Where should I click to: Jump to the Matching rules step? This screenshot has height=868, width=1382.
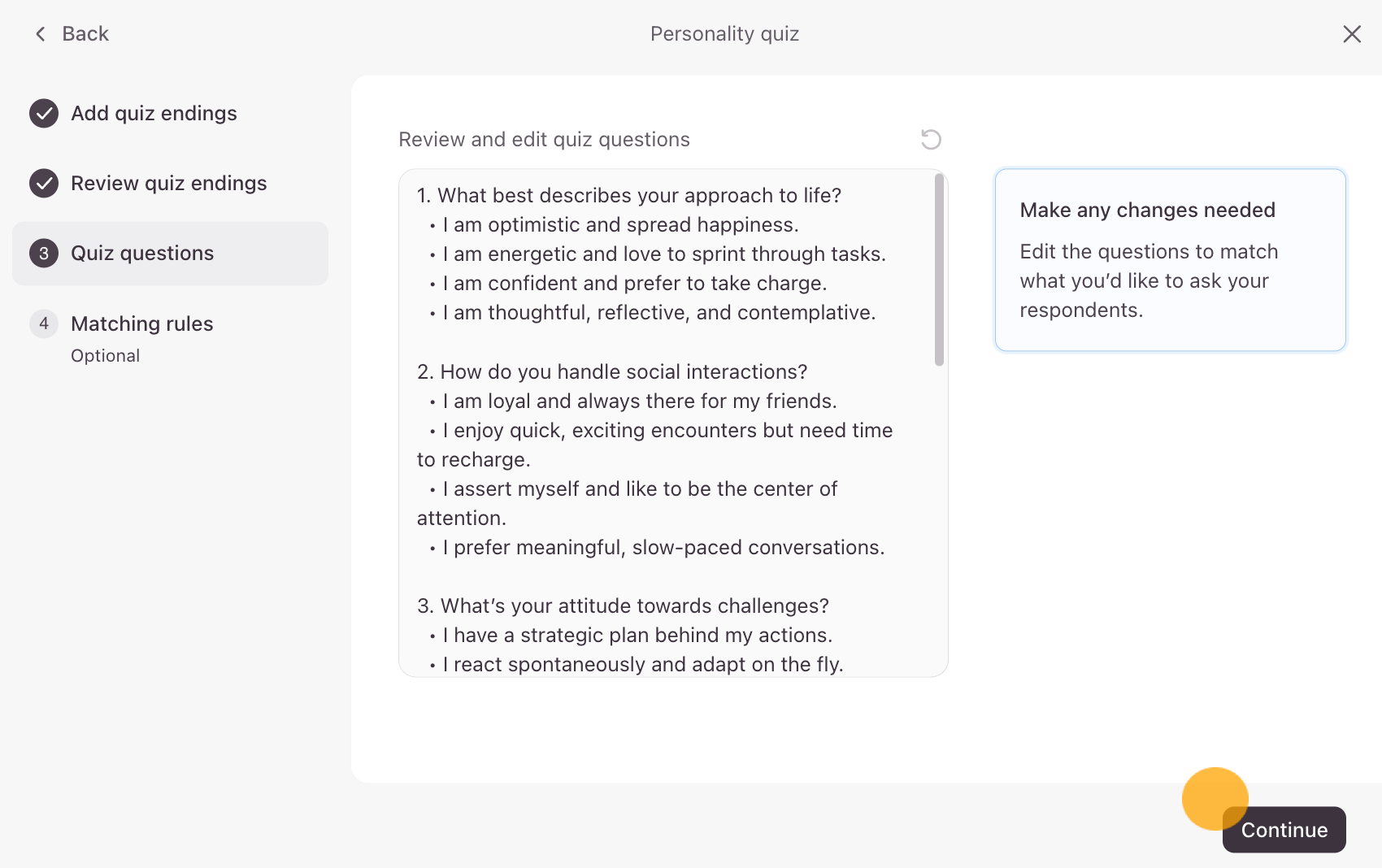[142, 323]
